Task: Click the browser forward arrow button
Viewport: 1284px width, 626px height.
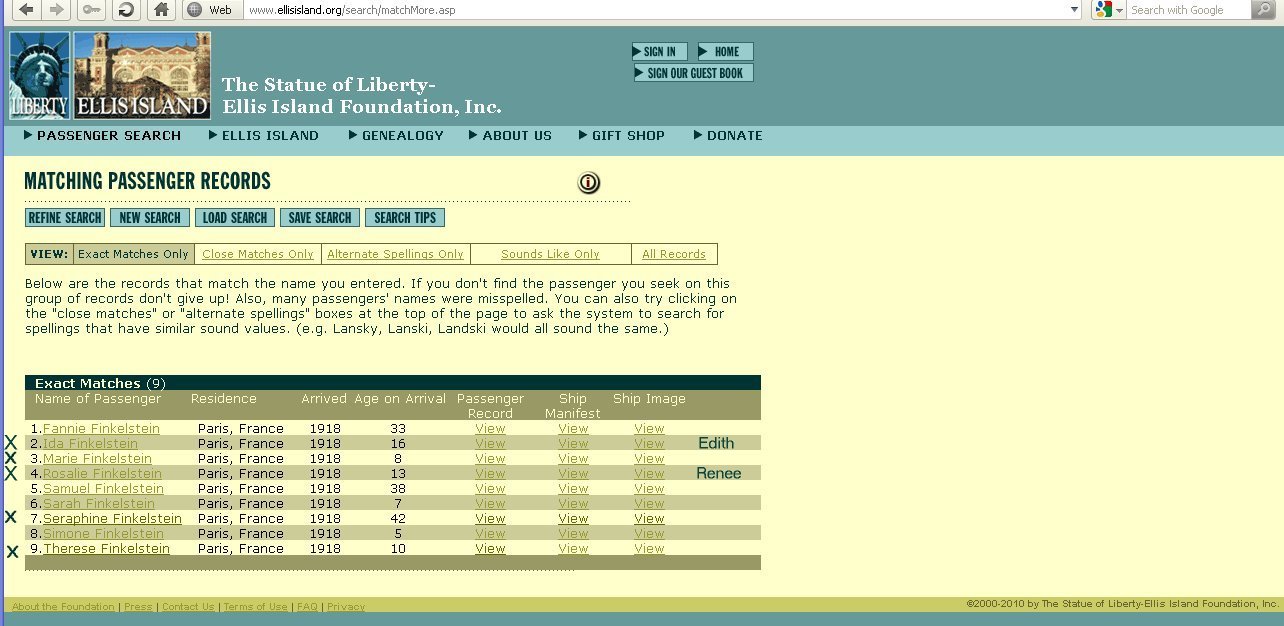Action: coord(56,10)
